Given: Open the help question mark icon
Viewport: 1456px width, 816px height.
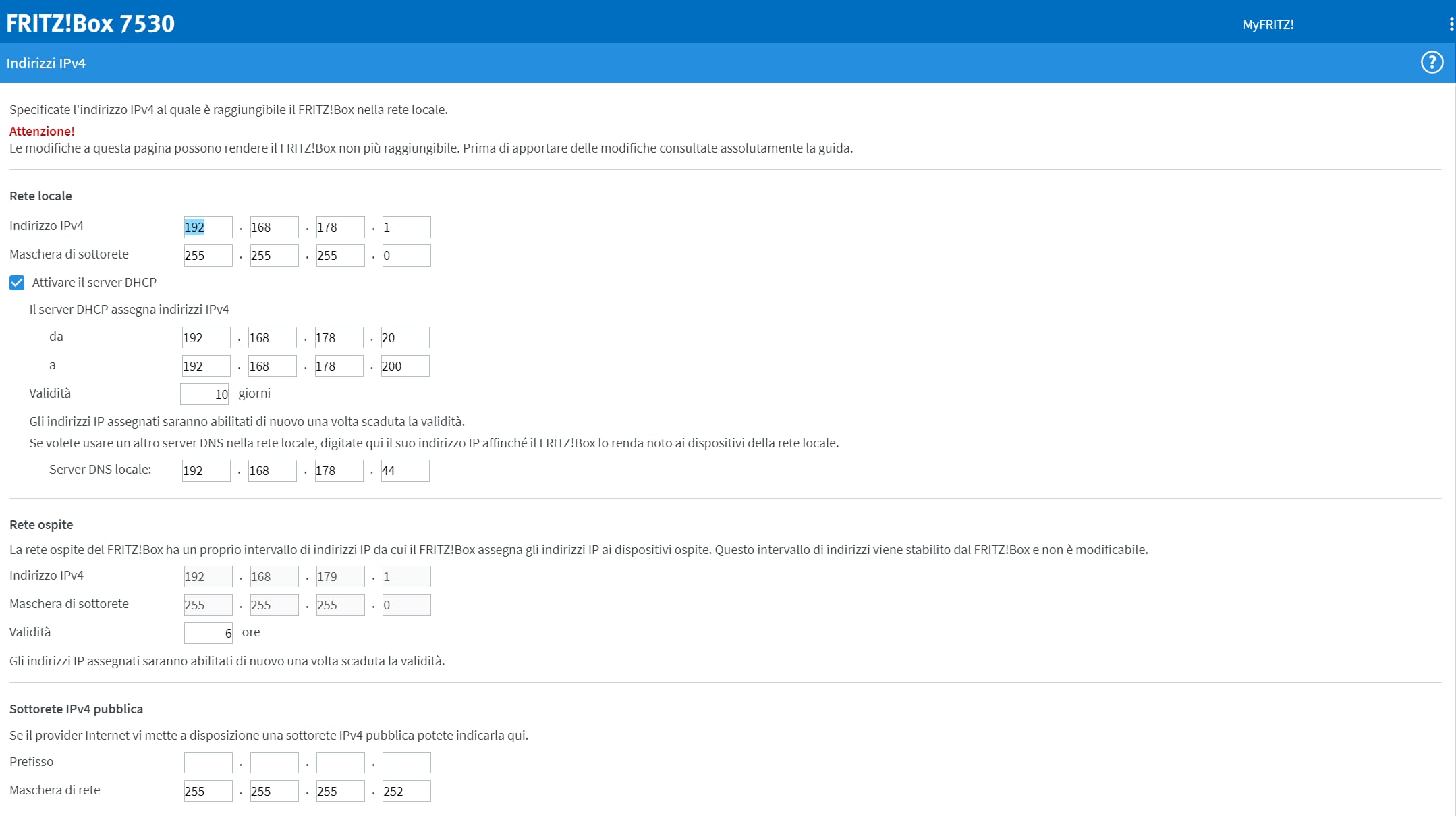Looking at the screenshot, I should point(1432,63).
